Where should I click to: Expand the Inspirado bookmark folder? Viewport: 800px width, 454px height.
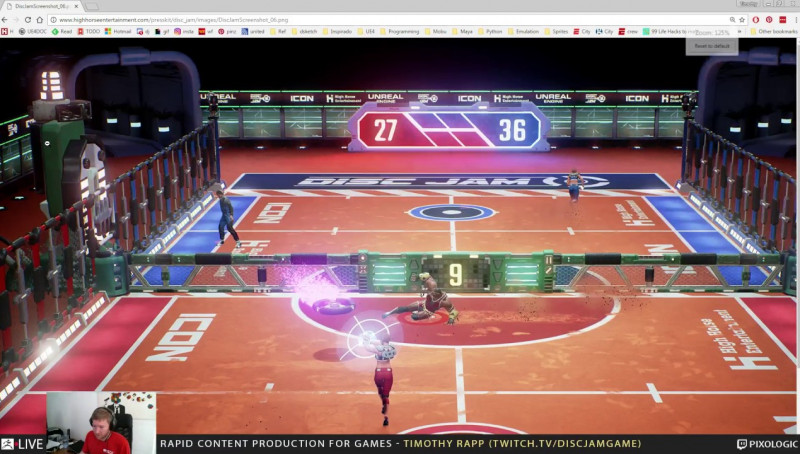(337, 32)
